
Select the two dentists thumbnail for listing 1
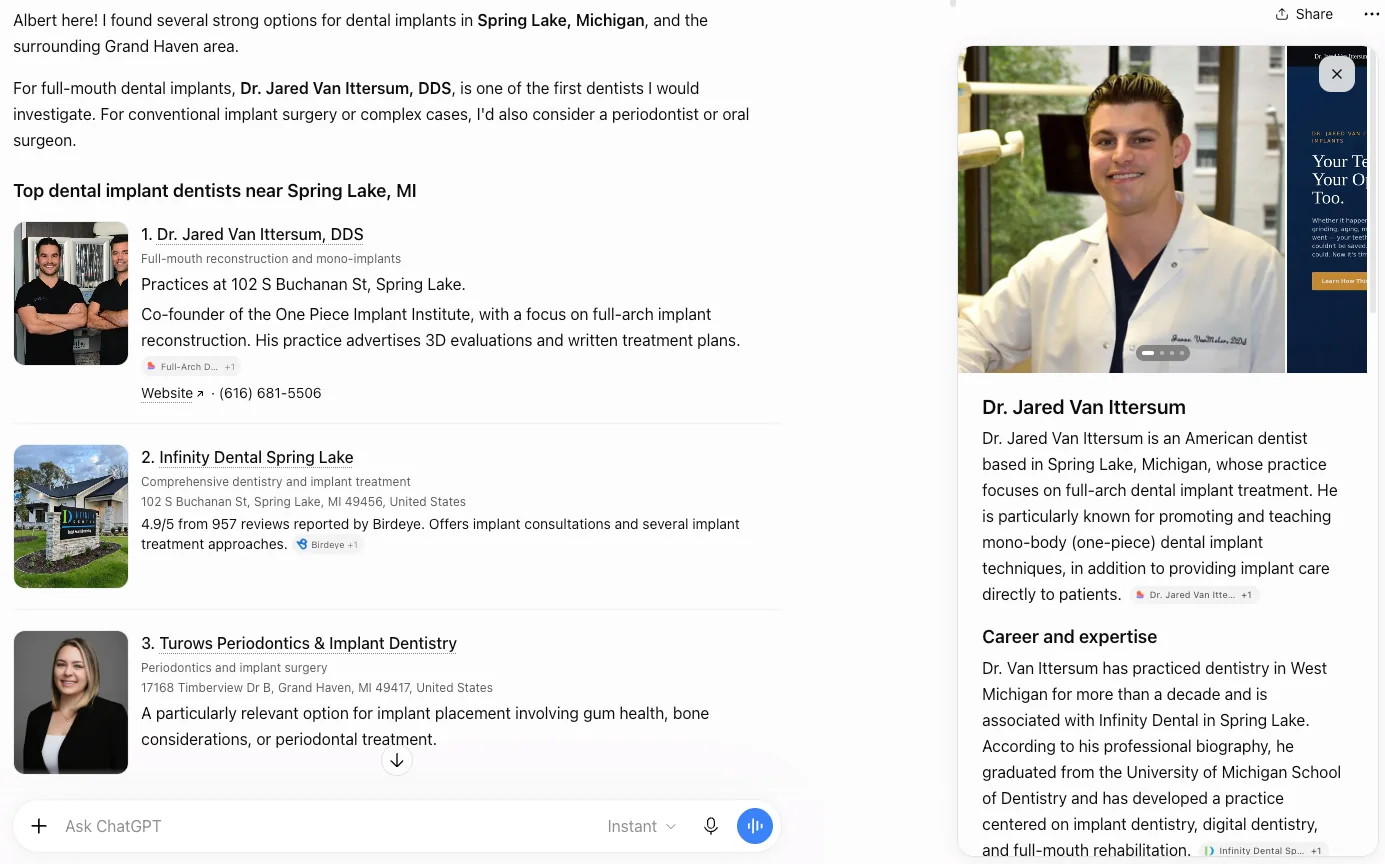(x=71, y=294)
